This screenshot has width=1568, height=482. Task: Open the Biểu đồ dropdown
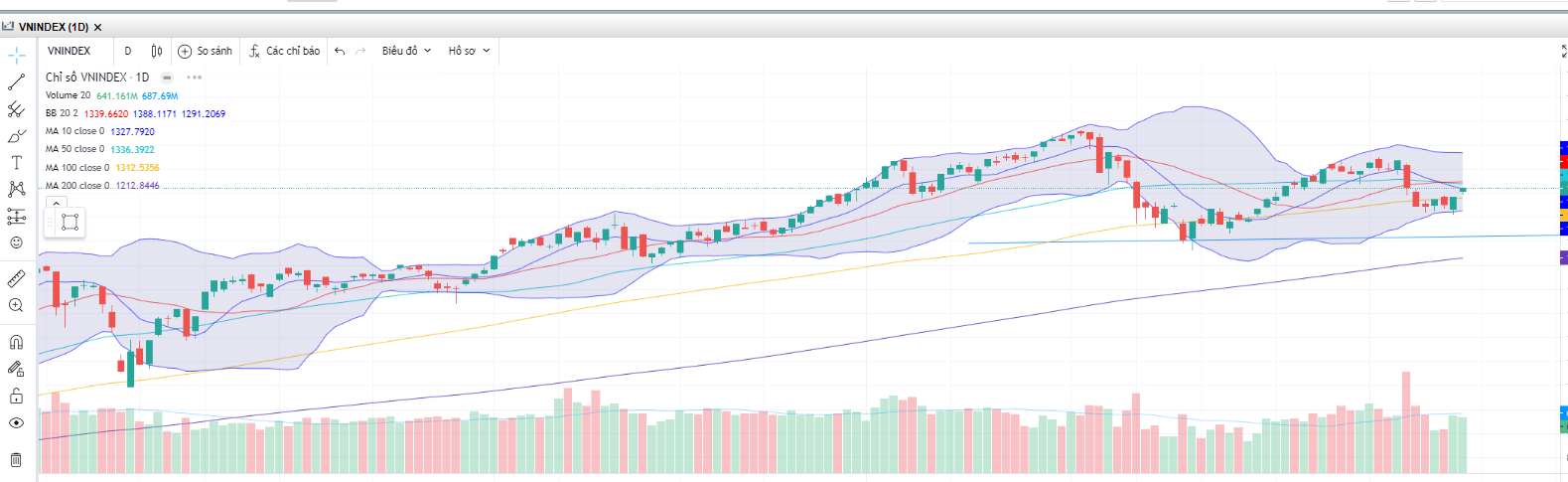coord(406,51)
